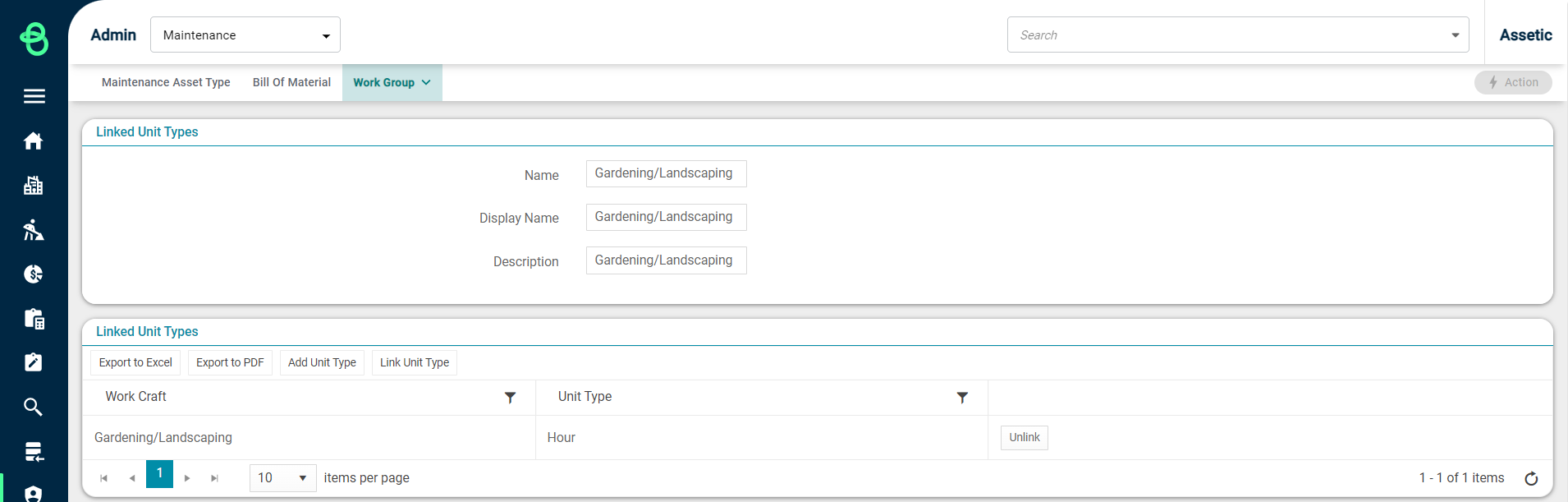Sort by the Unit Type column header

tap(585, 397)
